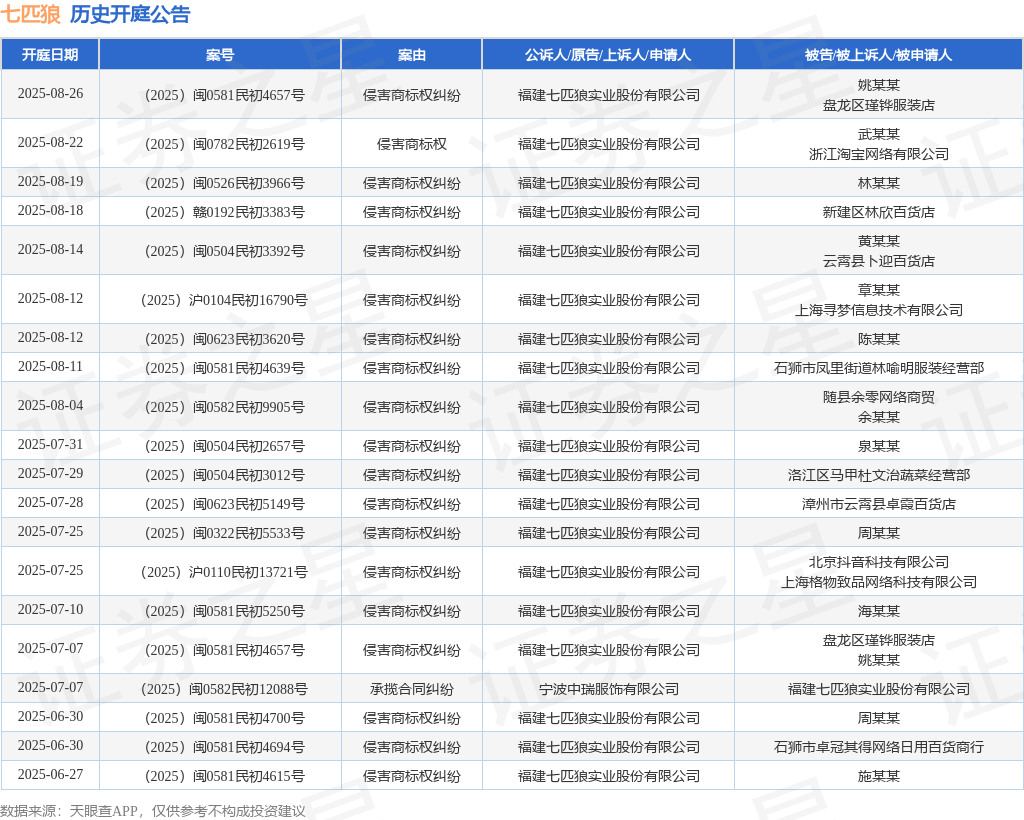Viewport: 1024px width, 820px height.
Task: Select defendant 石狮市卓冠其得网络日用百货商行
Action: tap(878, 748)
